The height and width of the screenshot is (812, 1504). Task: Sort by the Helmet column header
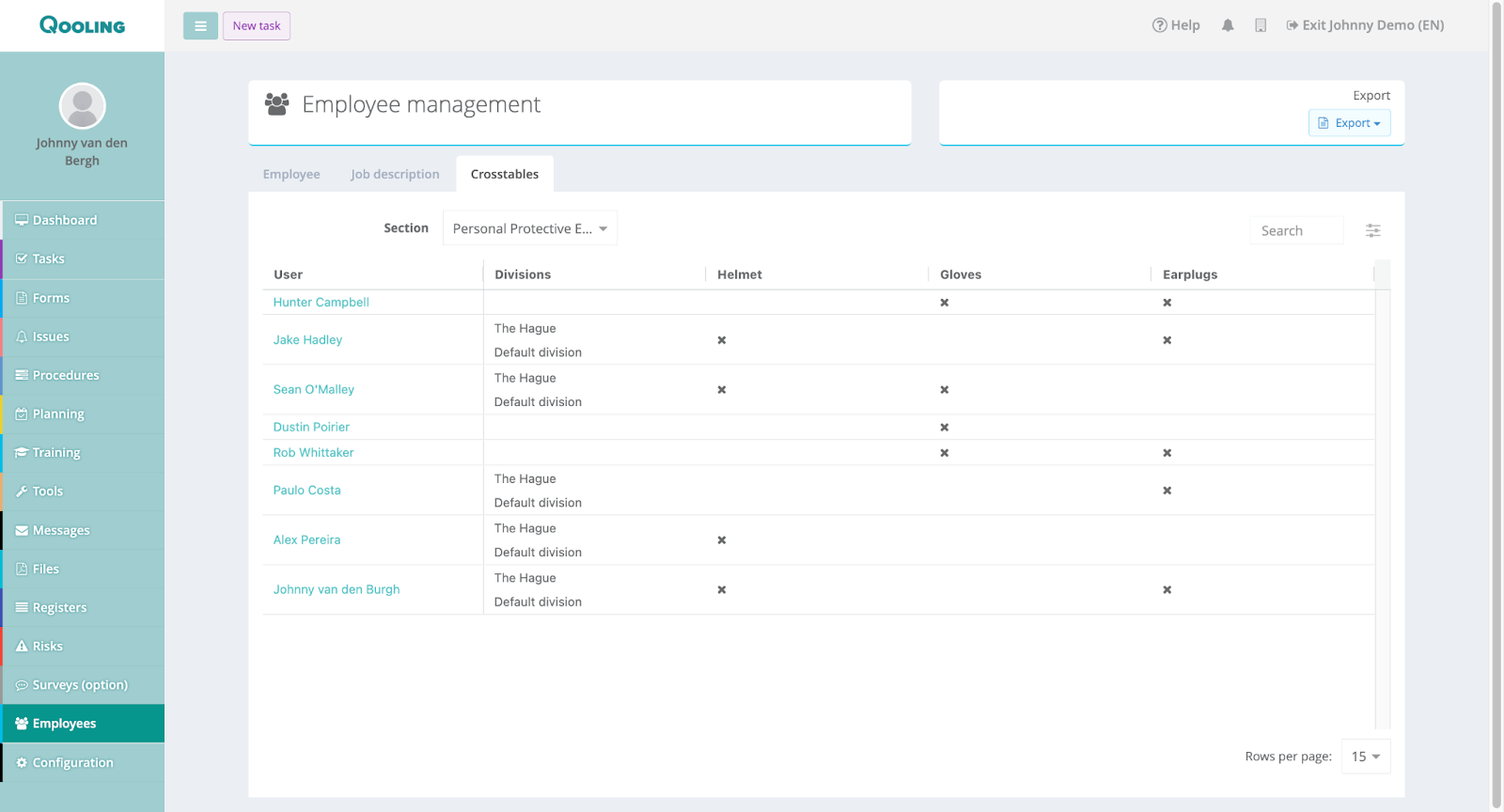[x=740, y=274]
